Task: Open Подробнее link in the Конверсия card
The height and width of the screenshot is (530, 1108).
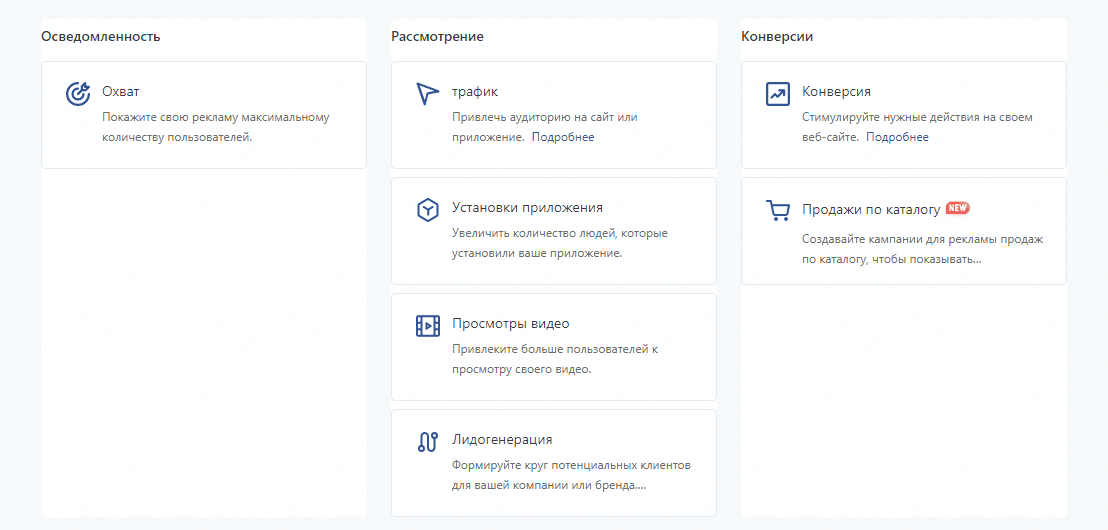Action: click(x=897, y=137)
